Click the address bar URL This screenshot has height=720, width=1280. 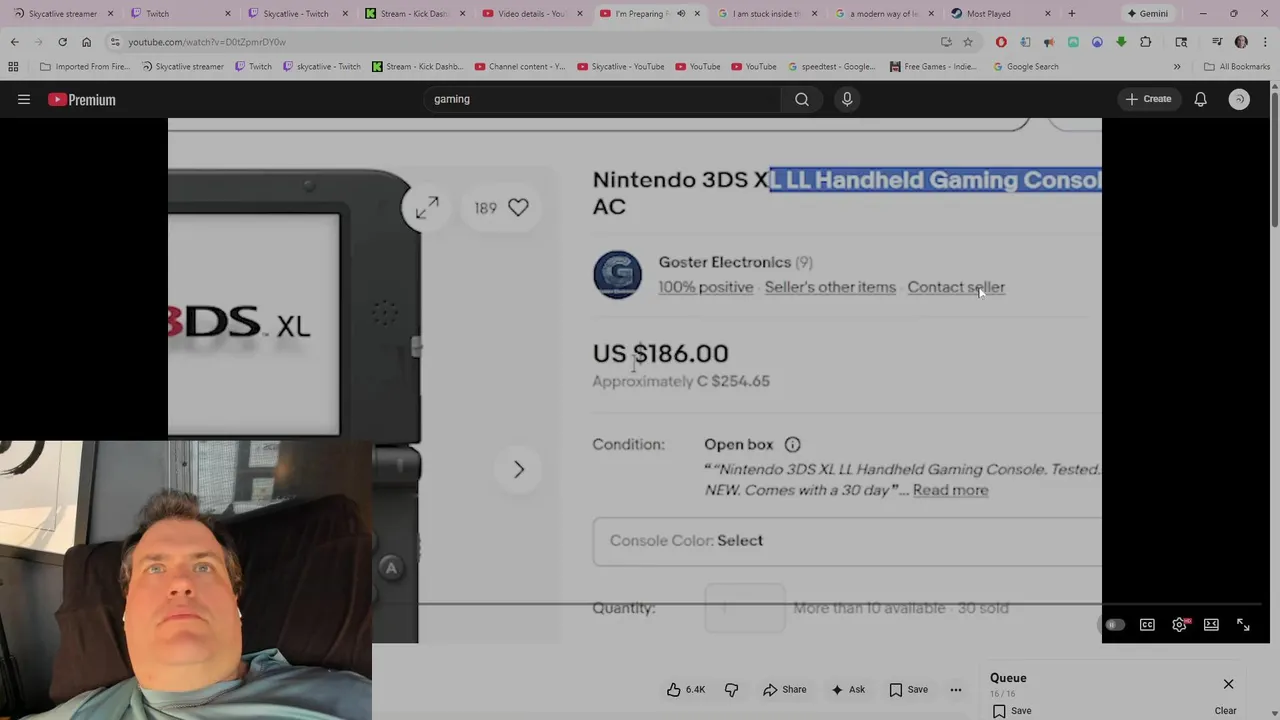click(207, 42)
